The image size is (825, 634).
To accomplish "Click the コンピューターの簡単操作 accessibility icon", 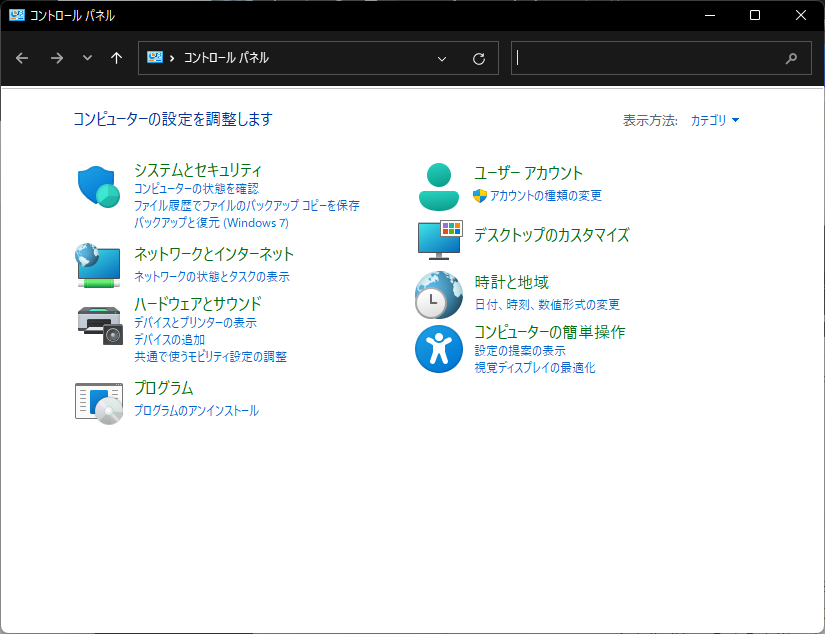I will (x=439, y=349).
